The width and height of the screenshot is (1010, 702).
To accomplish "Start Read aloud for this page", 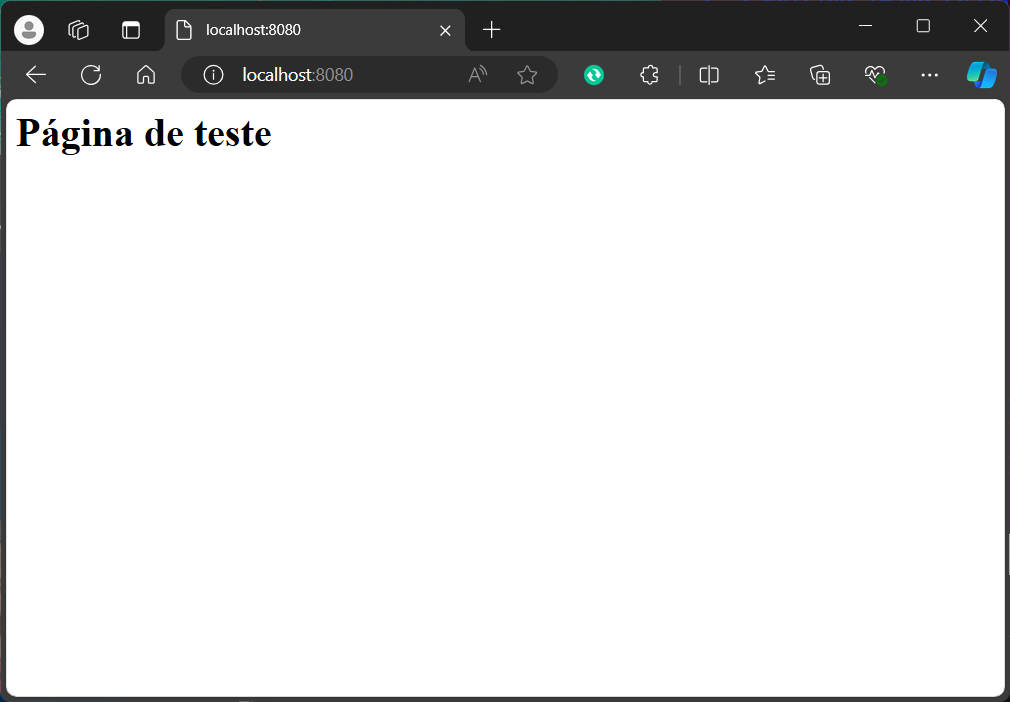I will 478,75.
